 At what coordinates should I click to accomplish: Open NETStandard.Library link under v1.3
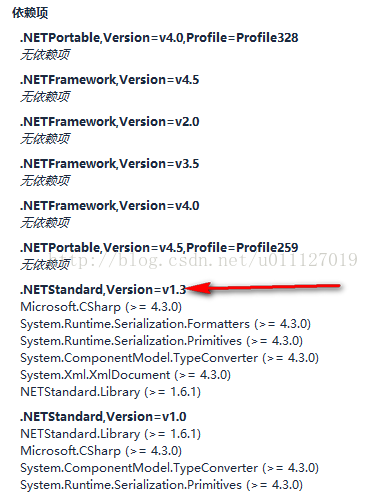[x=80, y=392]
